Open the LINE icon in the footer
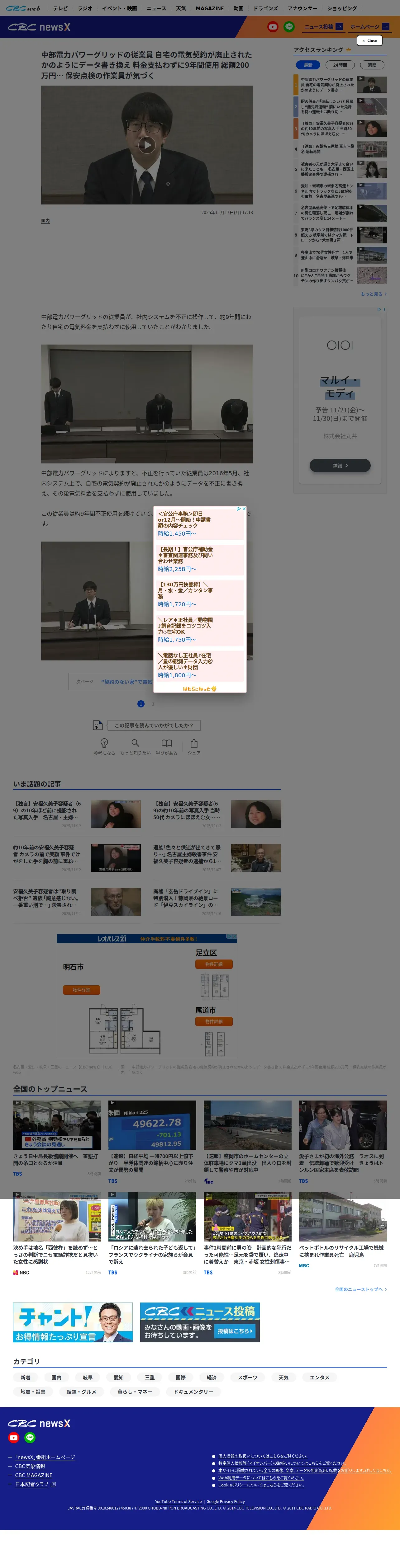400x1568 pixels. pos(30,1438)
